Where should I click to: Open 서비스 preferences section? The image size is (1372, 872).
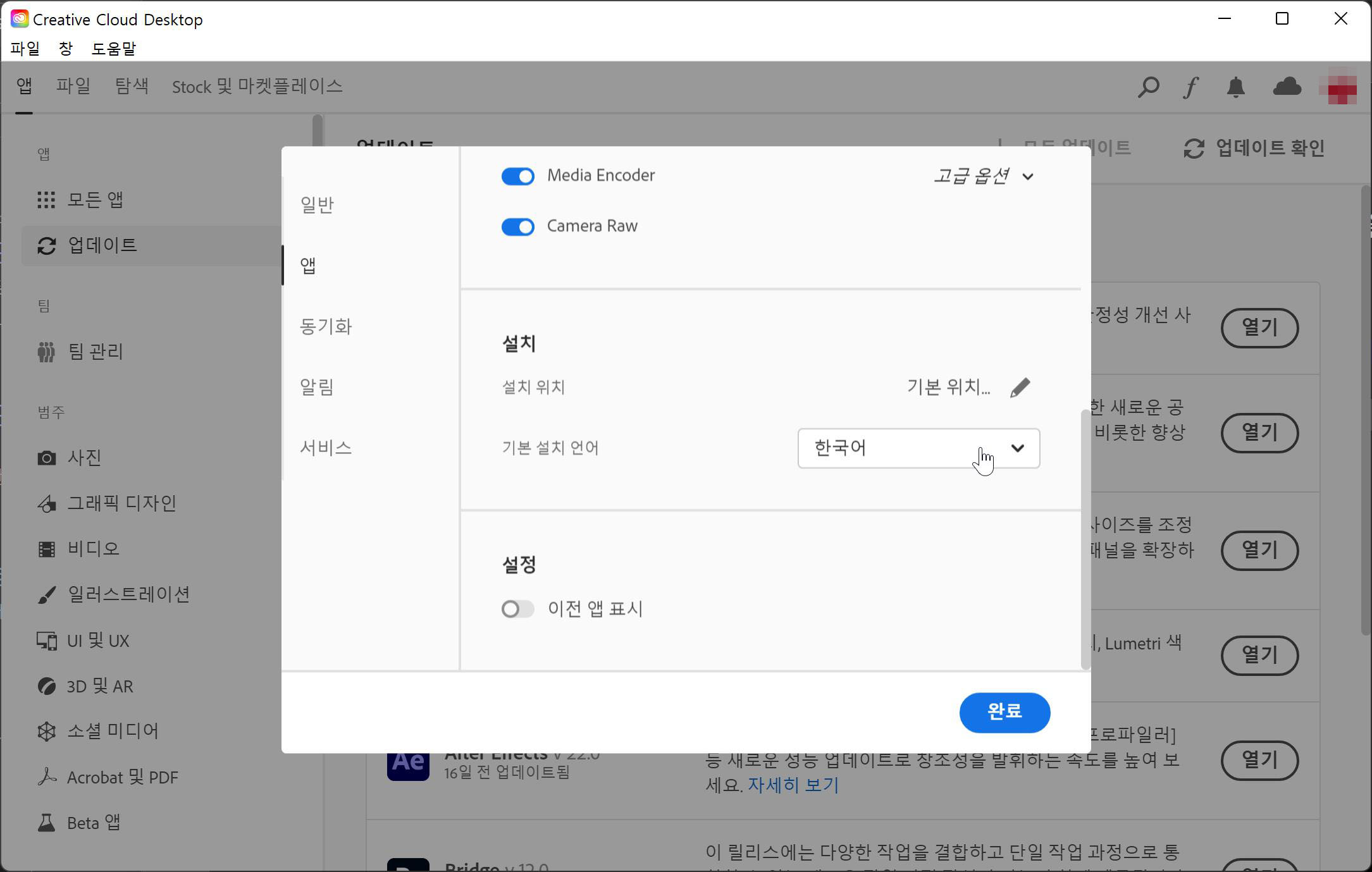(326, 448)
